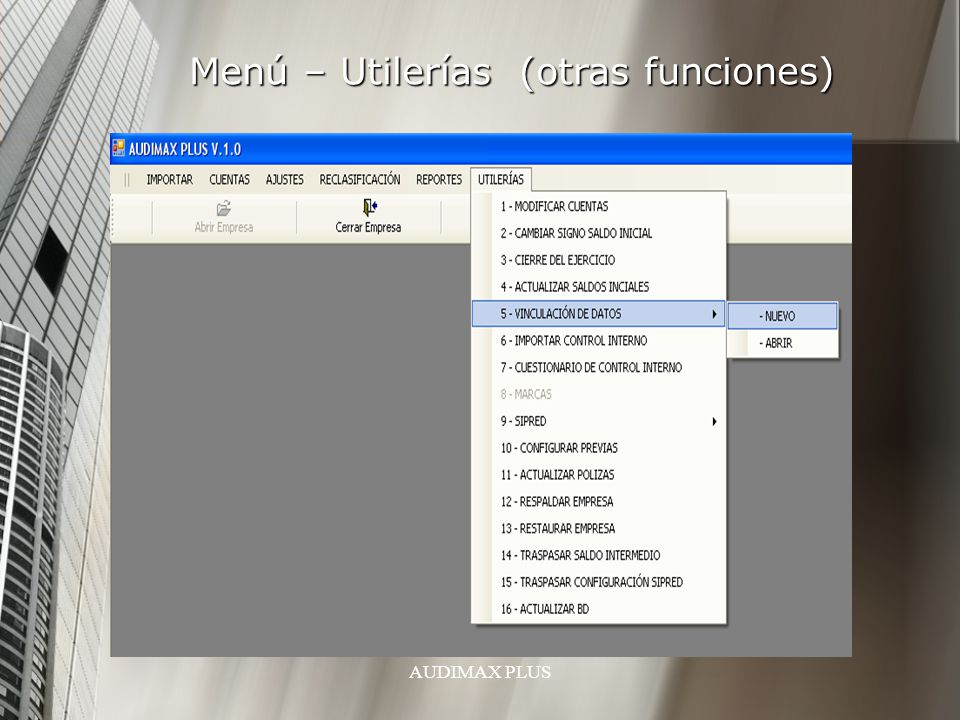Select 11 - ACTUALIZAR POLIZAS

pyautogui.click(x=599, y=474)
